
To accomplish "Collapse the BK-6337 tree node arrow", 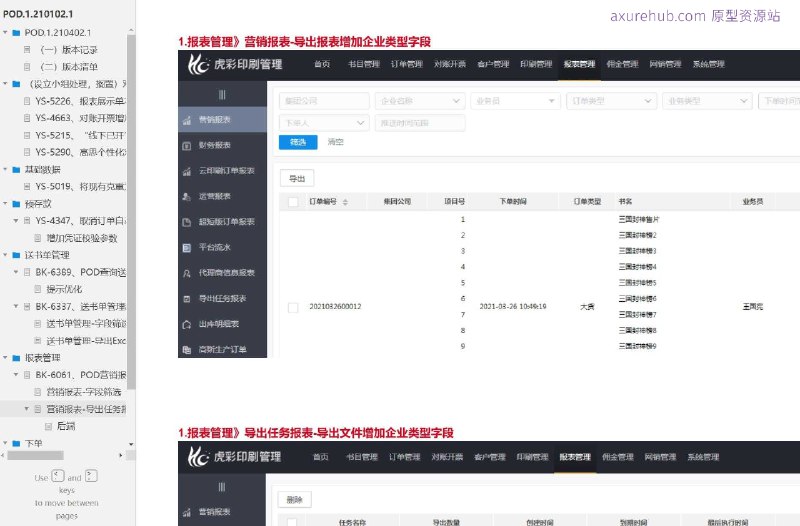I will click(16, 306).
